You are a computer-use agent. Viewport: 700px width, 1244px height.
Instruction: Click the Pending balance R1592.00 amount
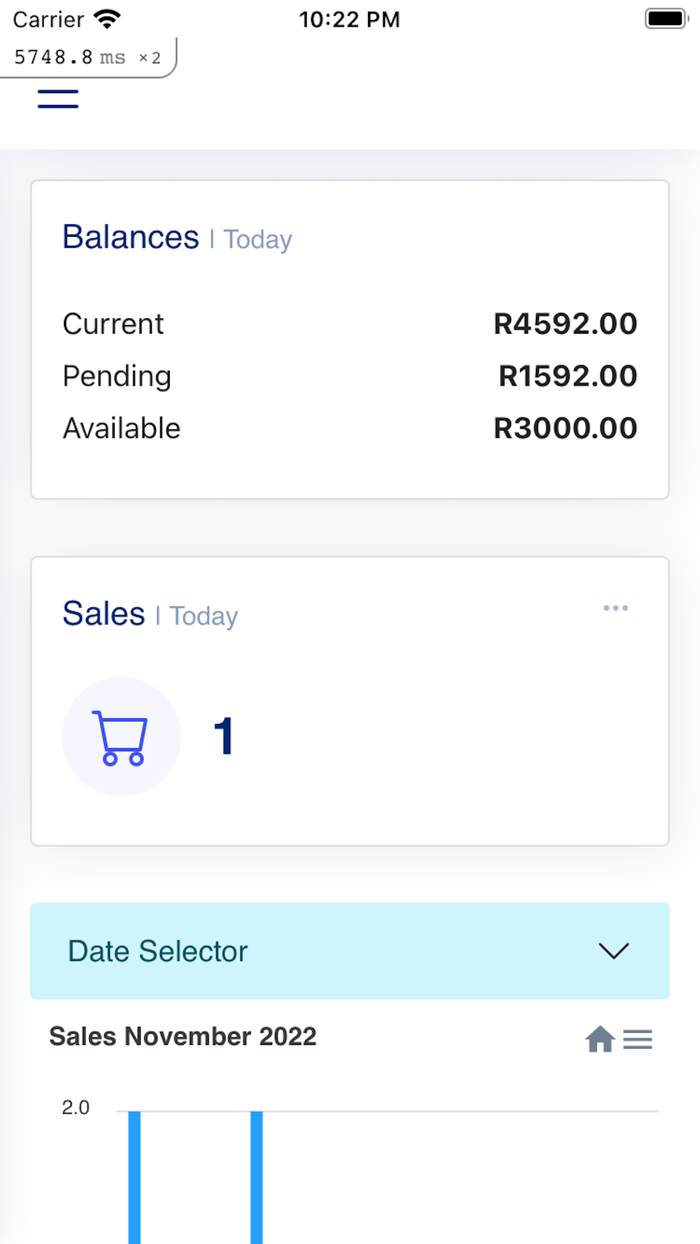click(x=567, y=376)
